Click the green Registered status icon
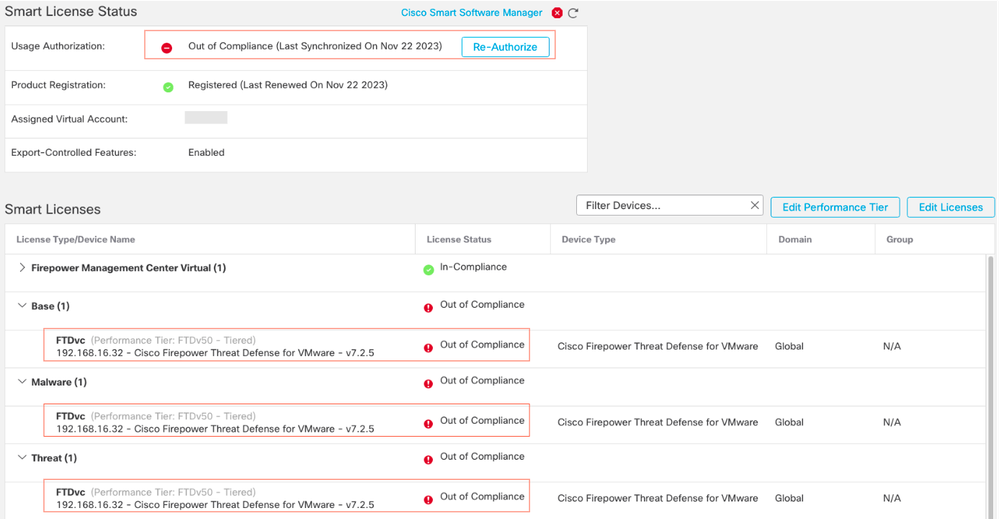Image resolution: width=999 pixels, height=519 pixels. pyautogui.click(x=168, y=87)
